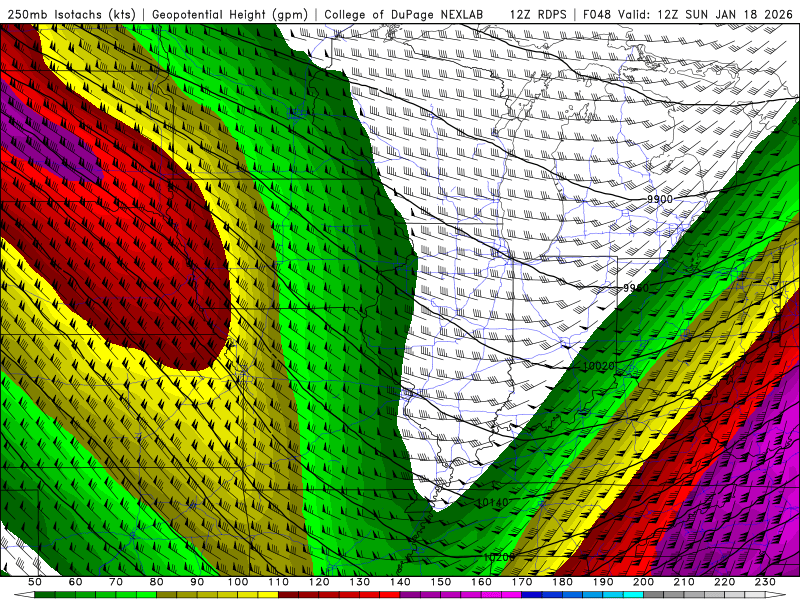Click the 10200 height contour label
Image resolution: width=800 pixels, height=600 pixels.
tap(499, 557)
